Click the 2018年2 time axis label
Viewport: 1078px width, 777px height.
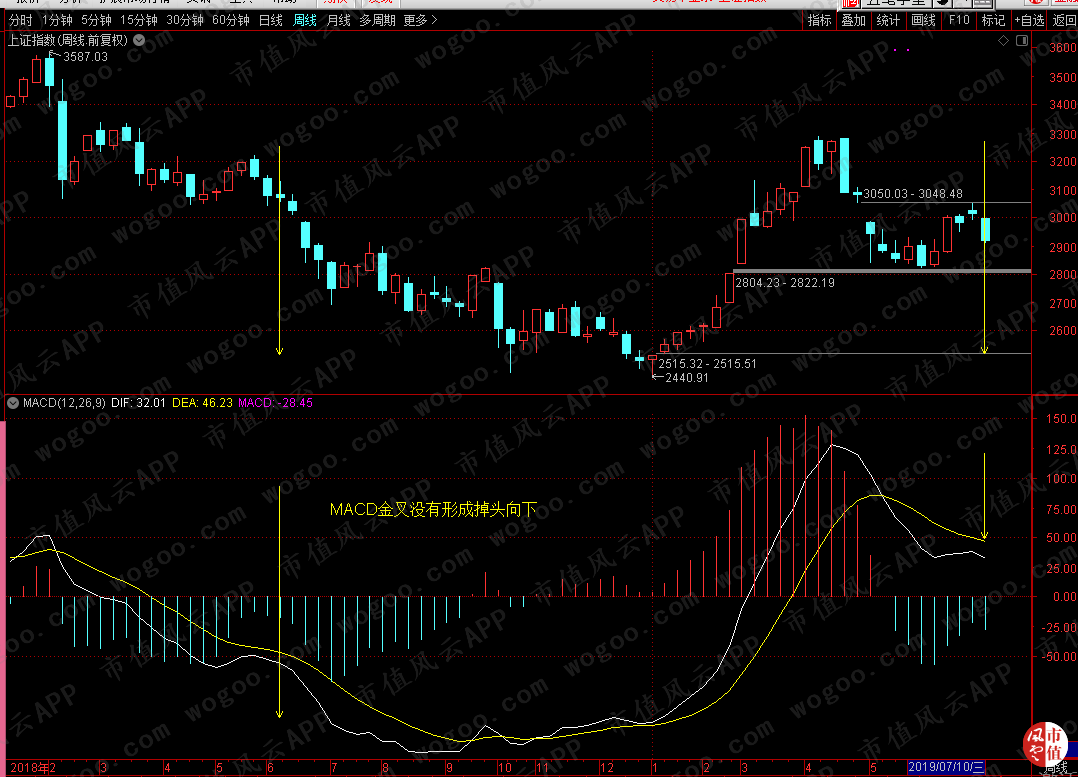coord(33,767)
